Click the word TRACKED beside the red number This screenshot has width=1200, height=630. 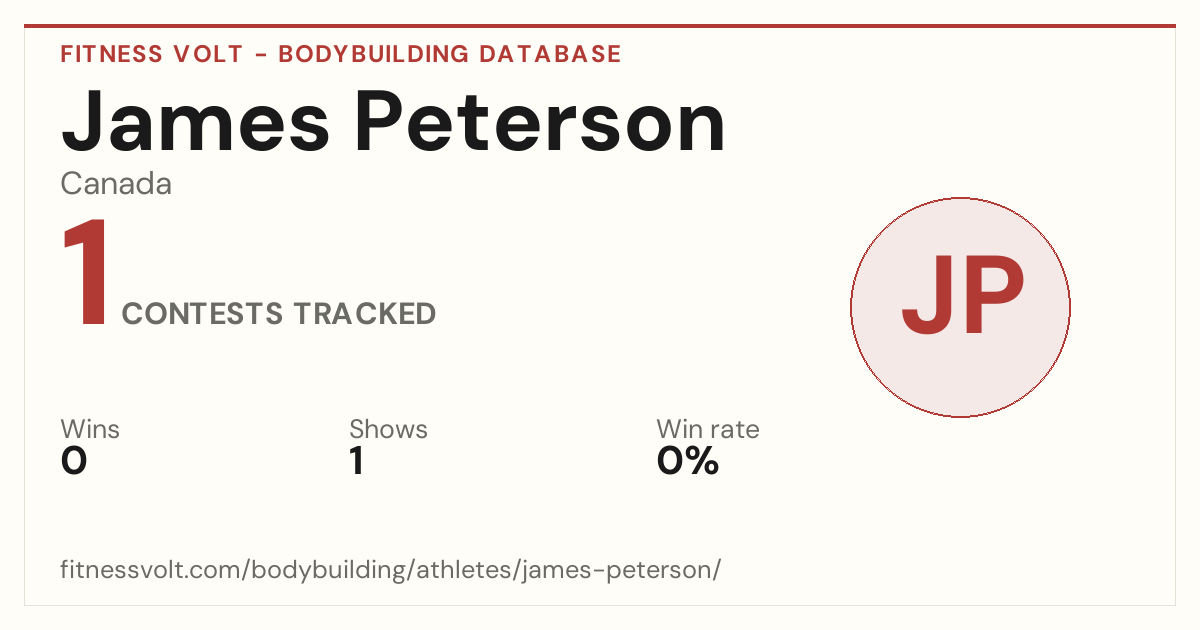365,314
